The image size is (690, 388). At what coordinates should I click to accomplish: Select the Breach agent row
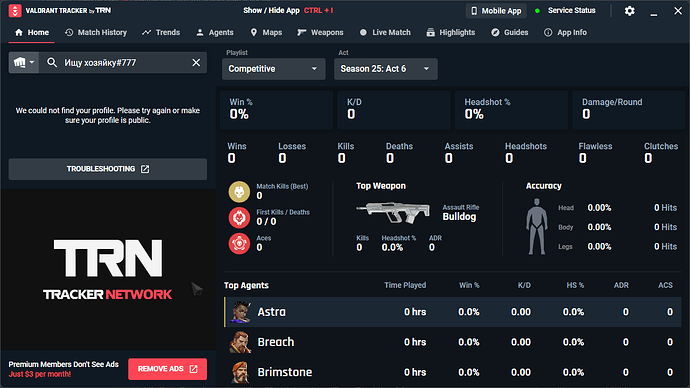(453, 342)
